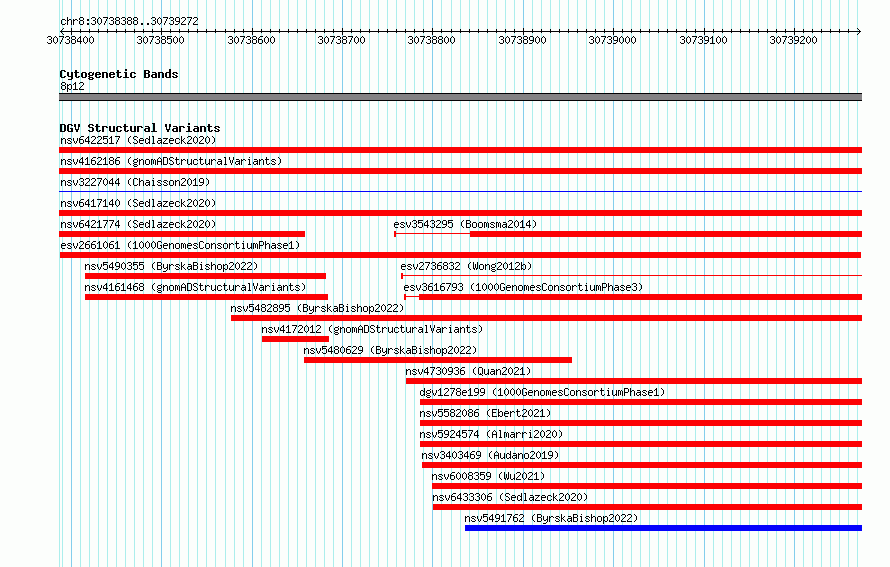Viewport: 890px width, 567px height.
Task: Click esv2661061 1000GenomesConsortiumPhase1 label
Action: click(x=180, y=245)
